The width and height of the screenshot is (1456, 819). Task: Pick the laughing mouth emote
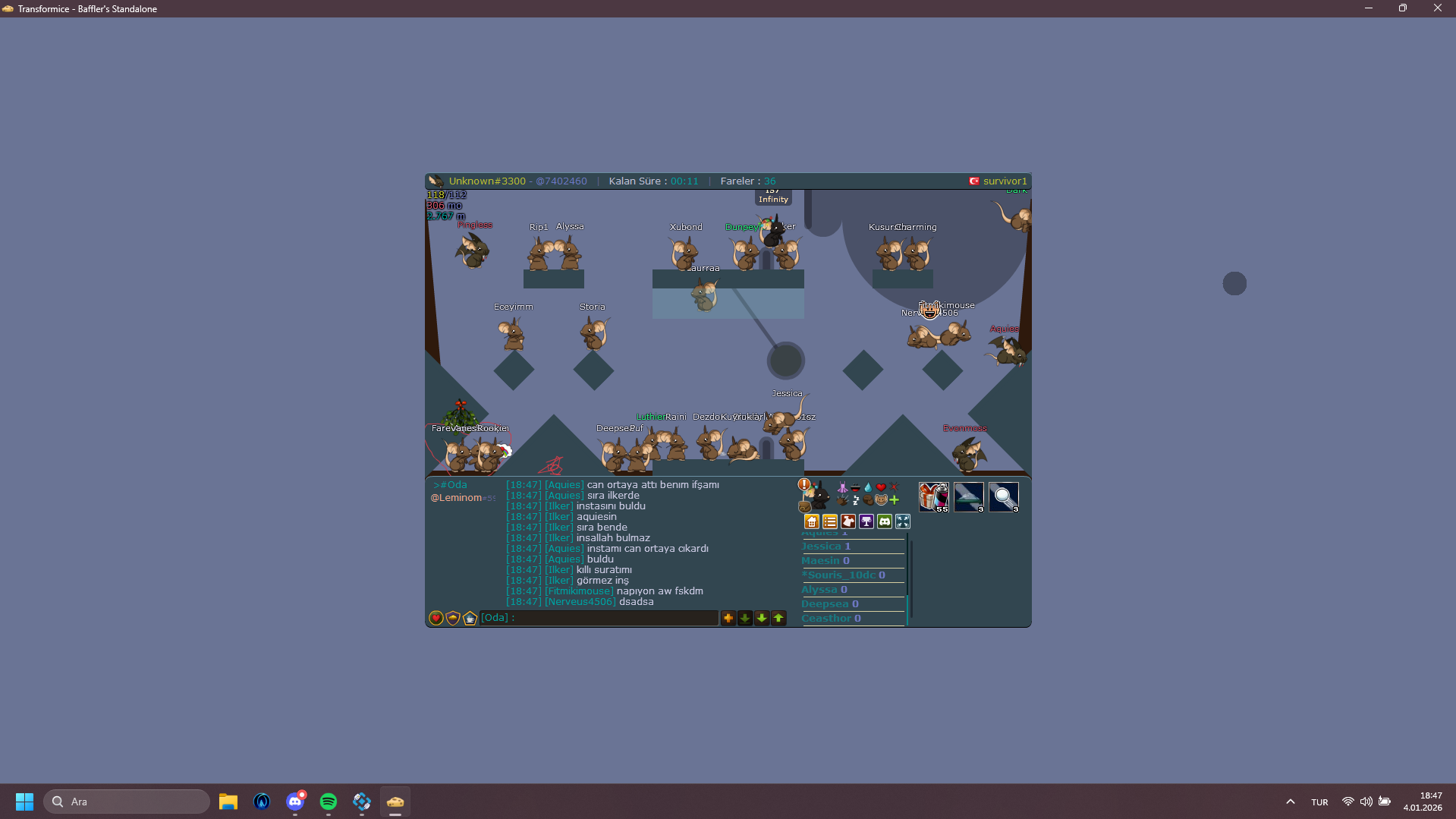point(855,487)
